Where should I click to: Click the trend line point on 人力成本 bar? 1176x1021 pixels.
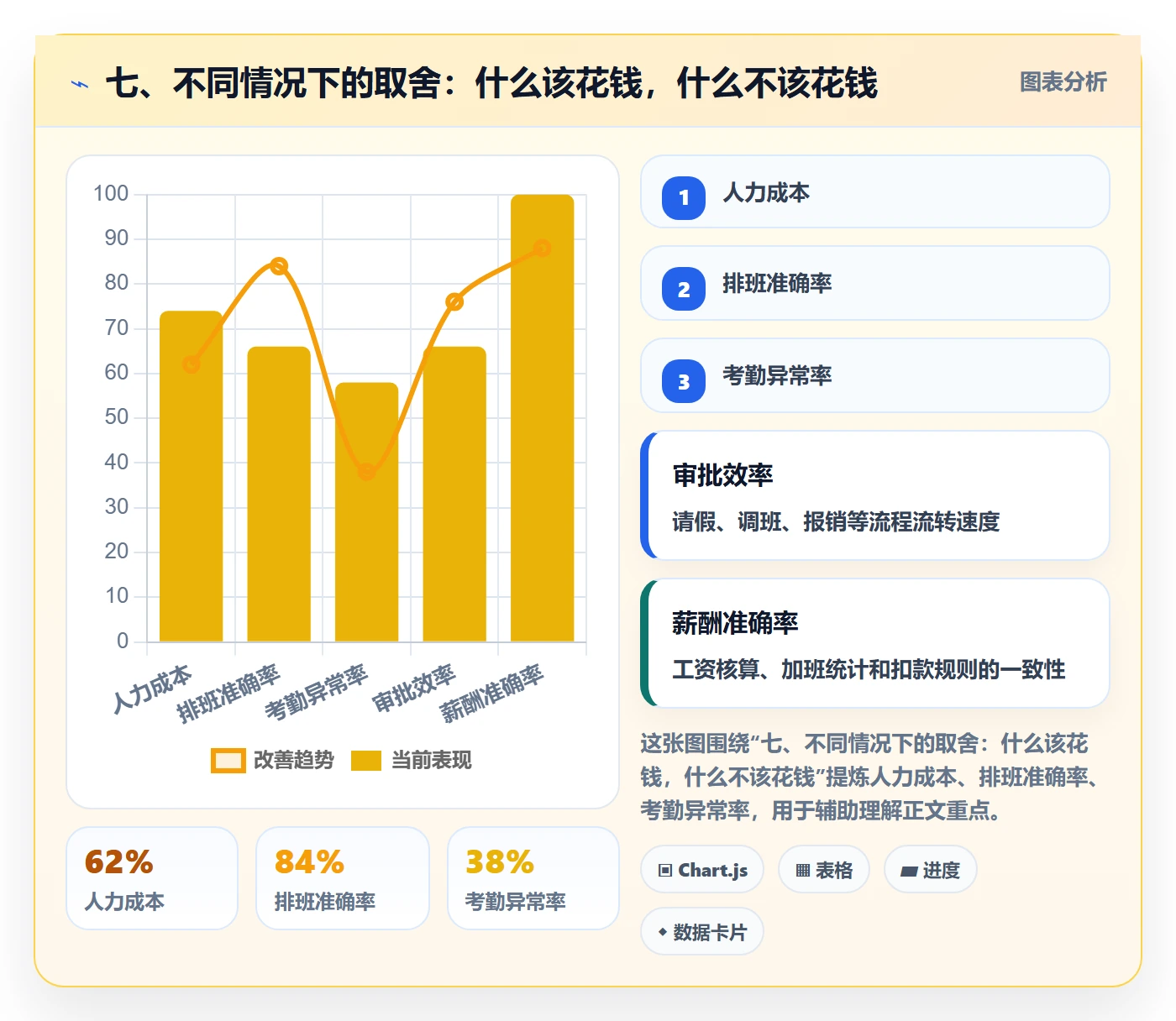[x=192, y=364]
